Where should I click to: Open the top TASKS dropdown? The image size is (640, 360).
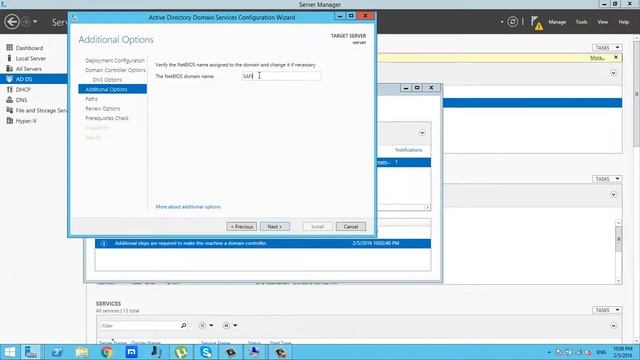[x=607, y=48]
